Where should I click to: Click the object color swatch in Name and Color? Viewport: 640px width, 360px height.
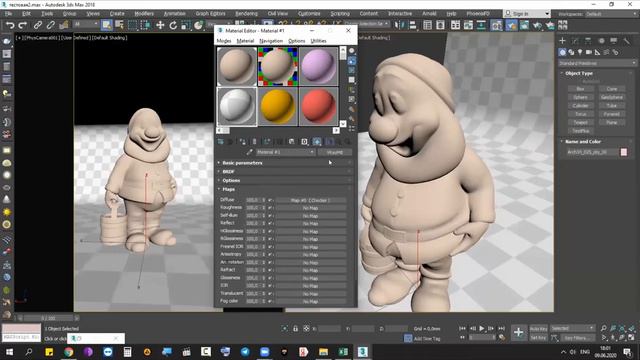coord(624,152)
